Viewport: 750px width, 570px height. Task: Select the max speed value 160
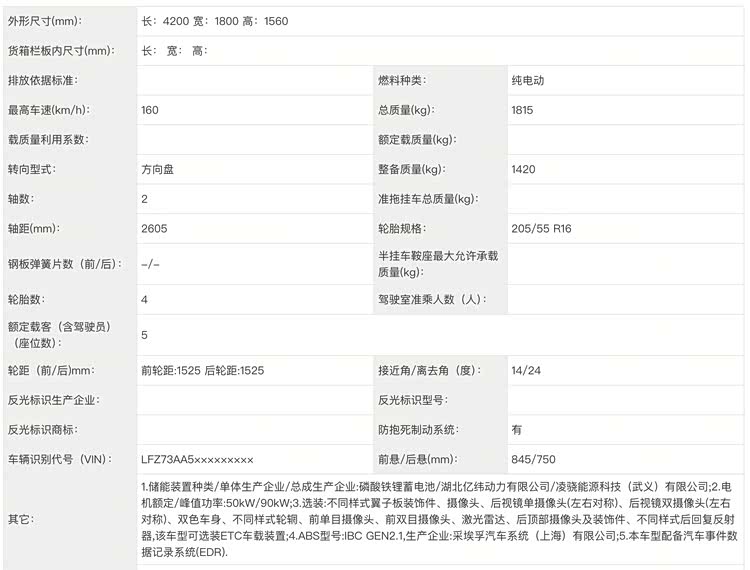[150, 110]
